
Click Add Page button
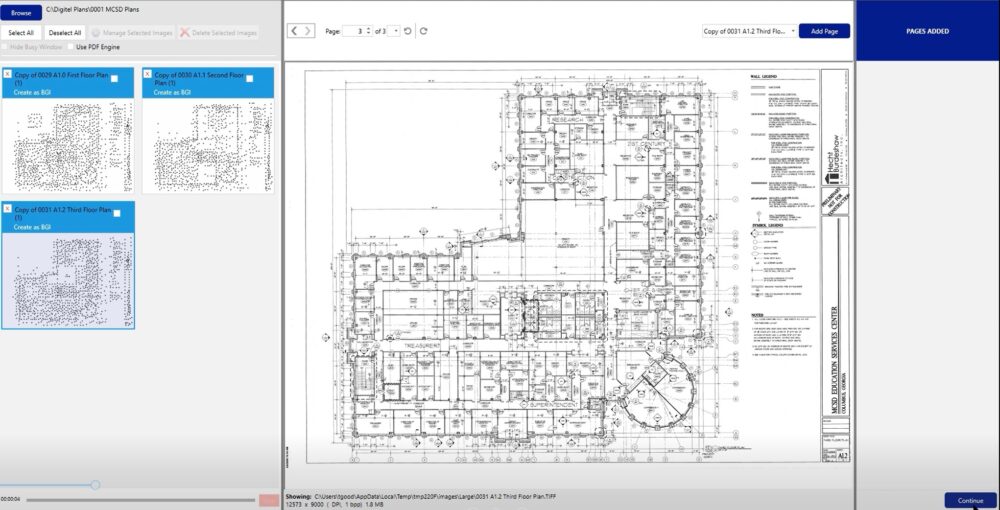(824, 31)
